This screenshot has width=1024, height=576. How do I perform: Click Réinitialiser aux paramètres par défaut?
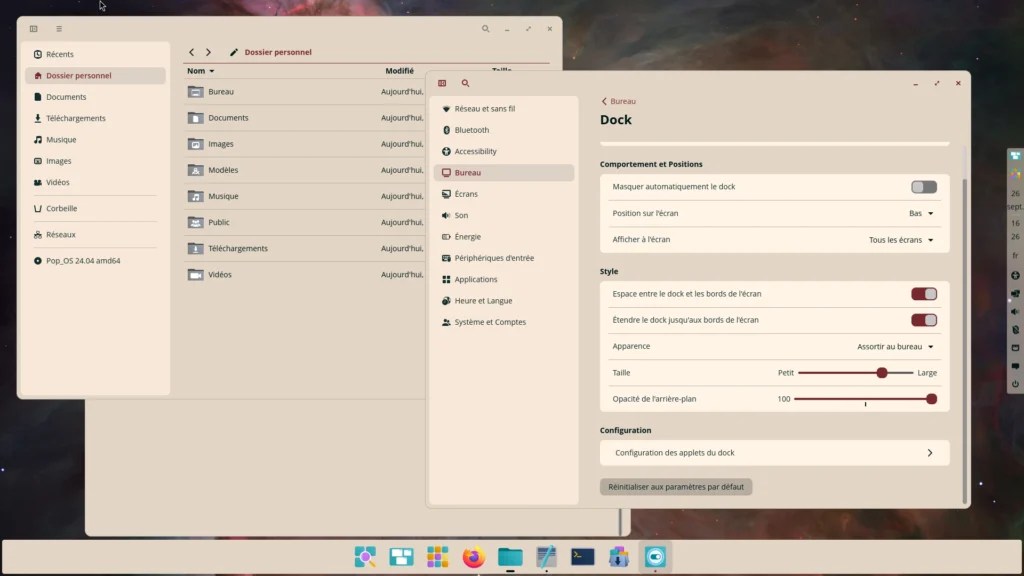click(x=676, y=487)
